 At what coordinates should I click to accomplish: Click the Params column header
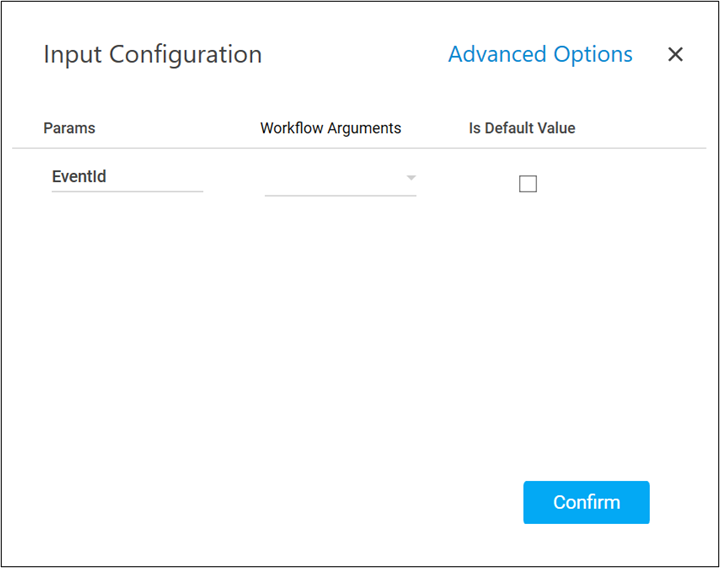[70, 128]
